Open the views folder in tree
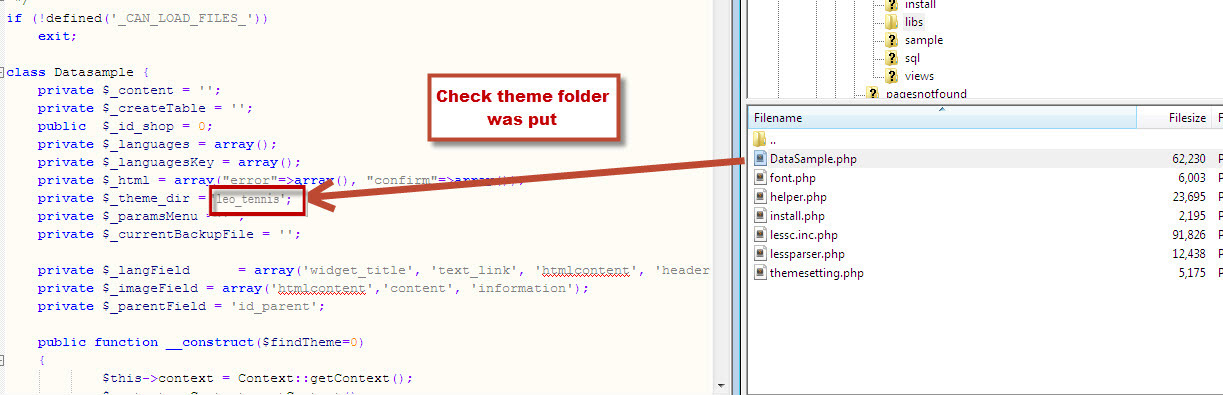The width and height of the screenshot is (1223, 395). (919, 76)
